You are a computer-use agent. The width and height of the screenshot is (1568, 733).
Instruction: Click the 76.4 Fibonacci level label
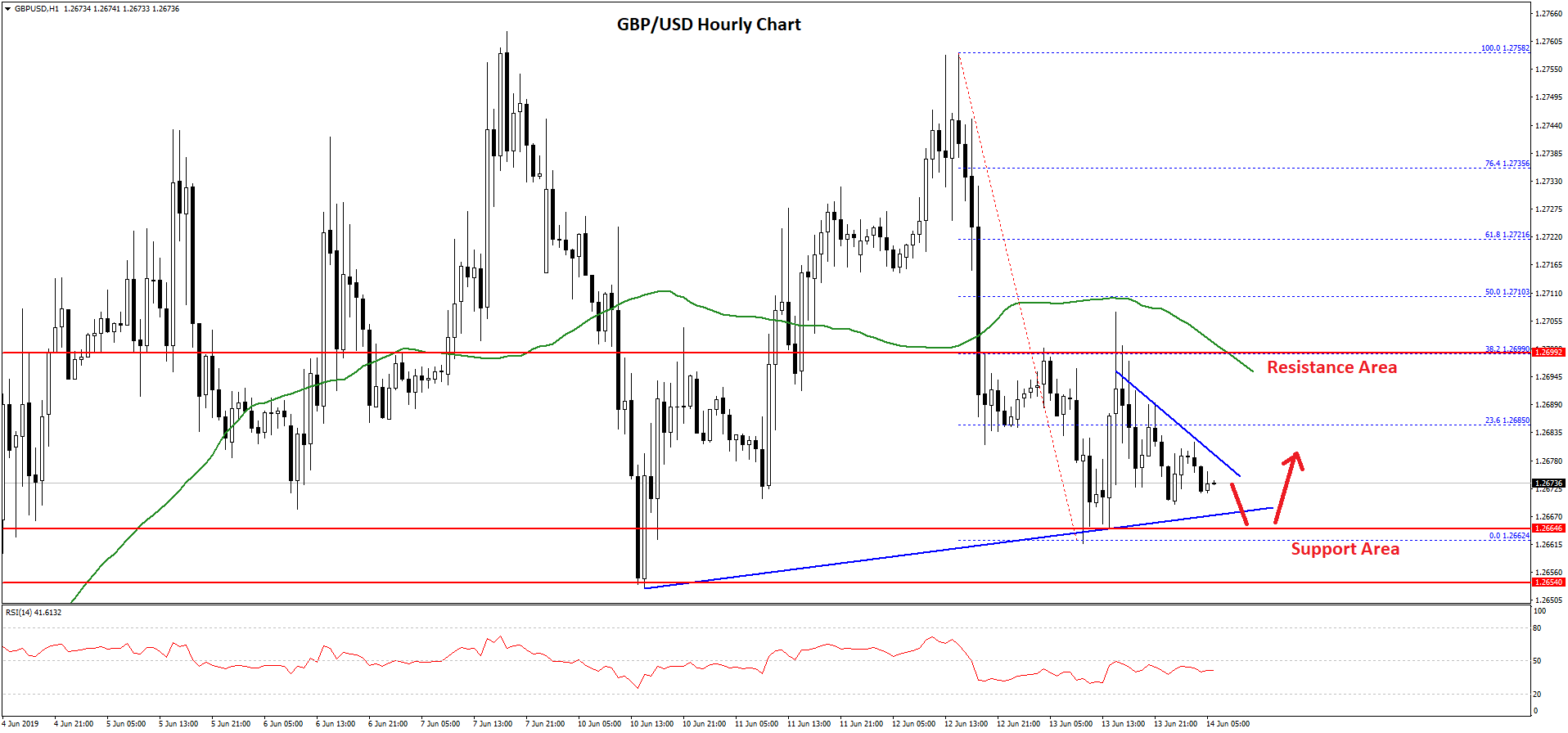1507,164
